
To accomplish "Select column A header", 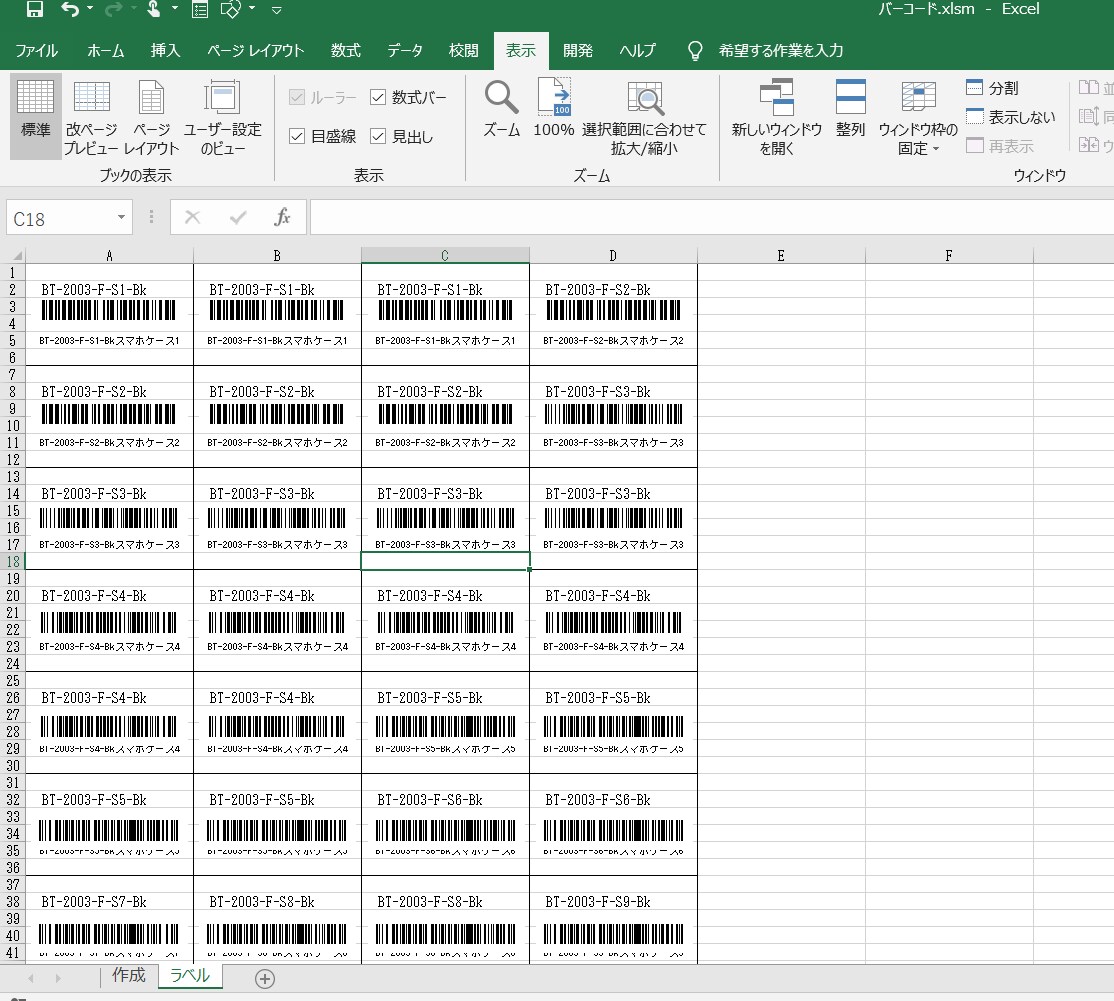I will coord(109,255).
